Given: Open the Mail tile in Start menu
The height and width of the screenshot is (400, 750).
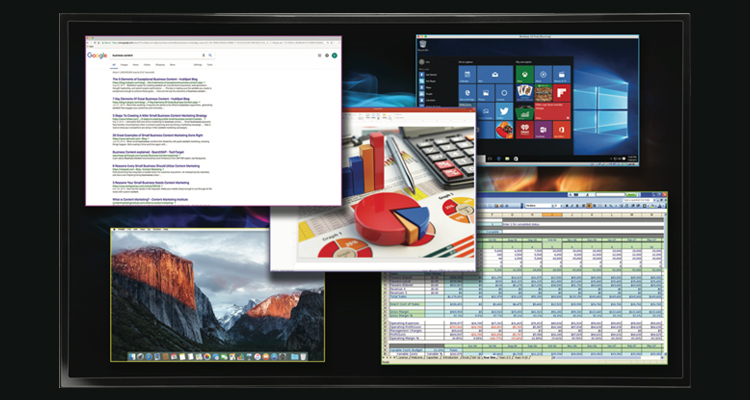Looking at the screenshot, I should pos(495,74).
